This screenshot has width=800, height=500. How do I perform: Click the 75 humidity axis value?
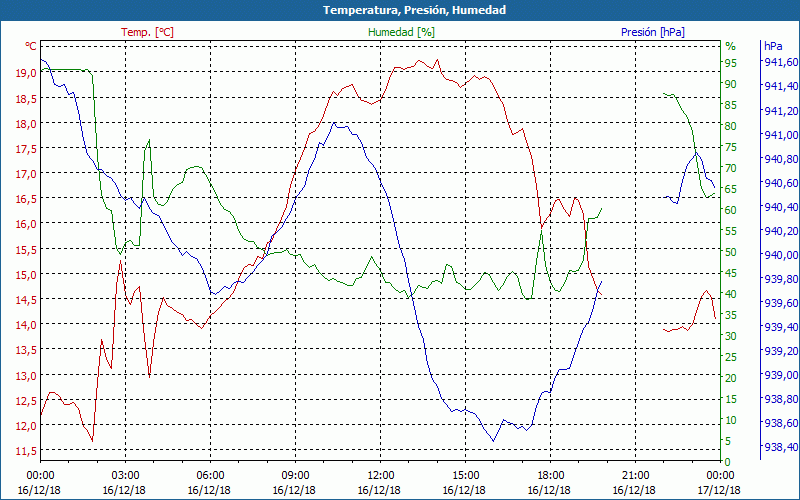(731, 147)
